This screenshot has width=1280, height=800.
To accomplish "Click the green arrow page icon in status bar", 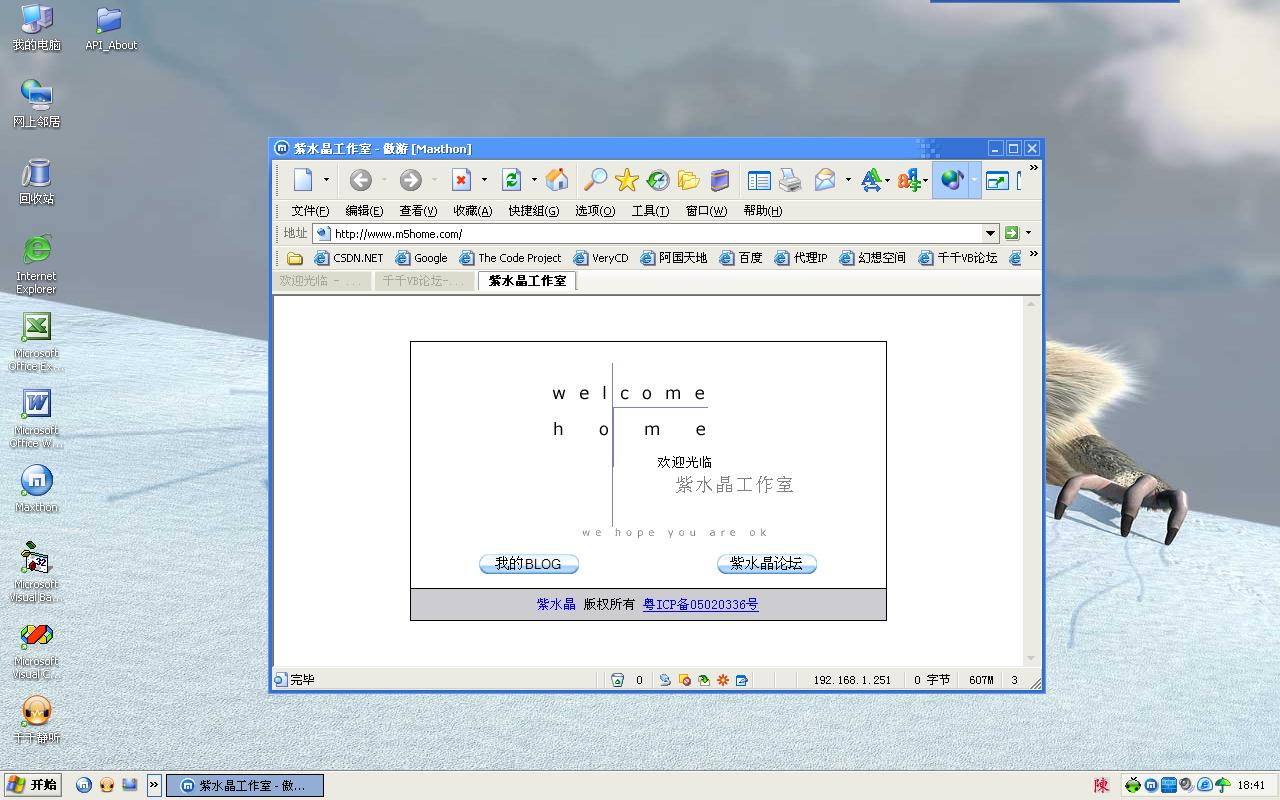I will click(x=704, y=680).
